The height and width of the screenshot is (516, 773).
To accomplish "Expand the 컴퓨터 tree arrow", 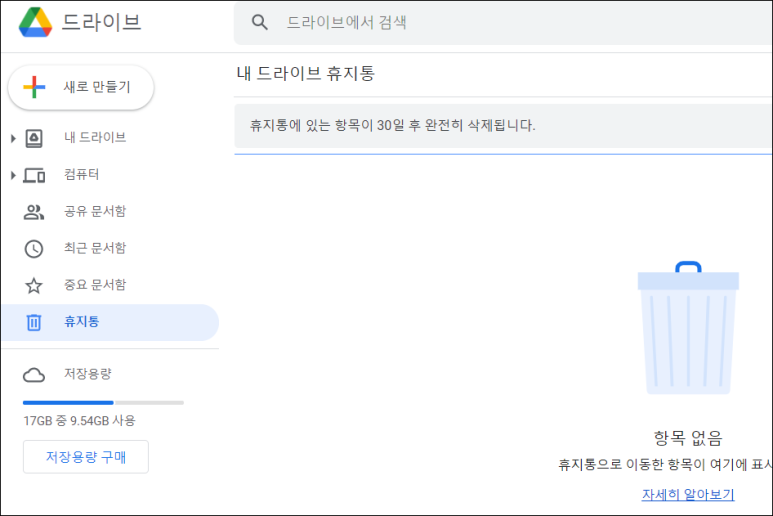I will pos(13,175).
